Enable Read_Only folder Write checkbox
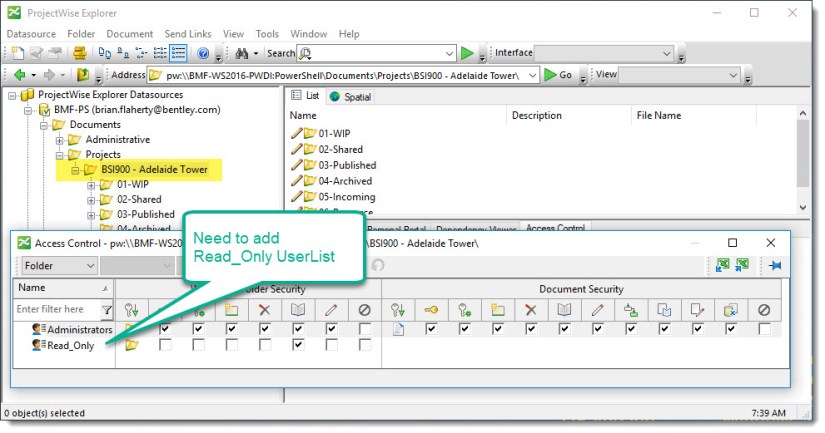The height and width of the screenshot is (433, 825). [331, 345]
